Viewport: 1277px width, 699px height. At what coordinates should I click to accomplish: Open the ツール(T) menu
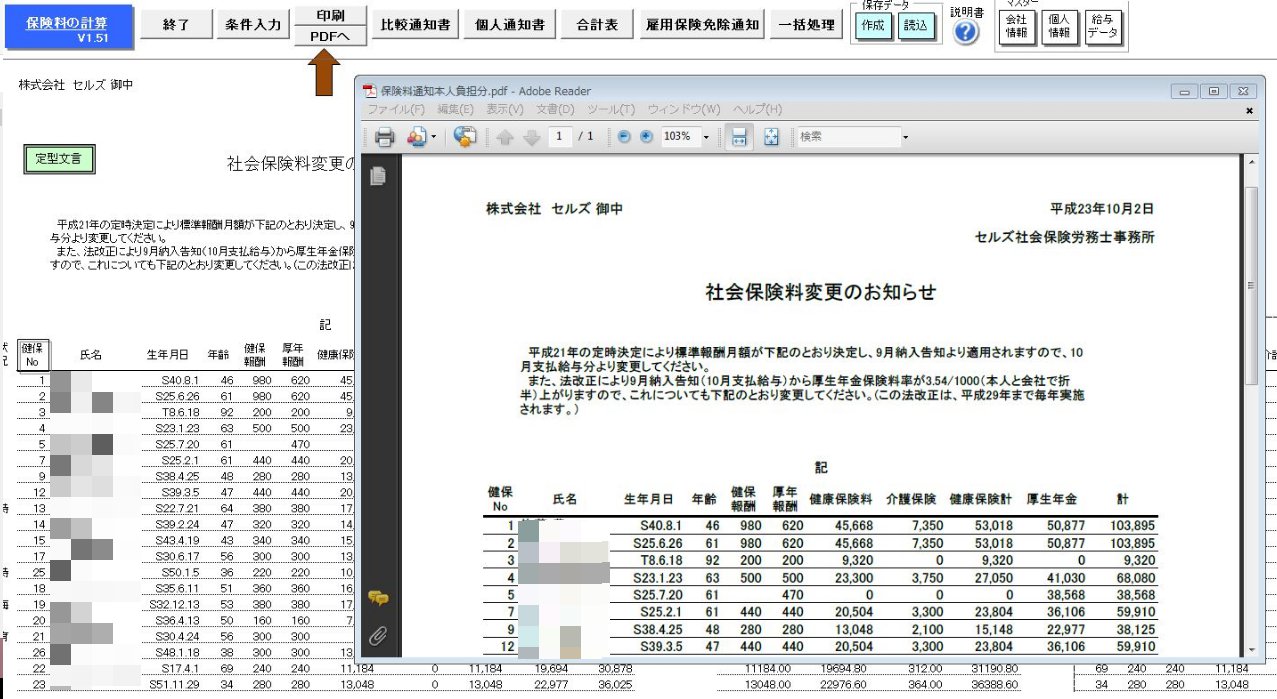click(610, 109)
